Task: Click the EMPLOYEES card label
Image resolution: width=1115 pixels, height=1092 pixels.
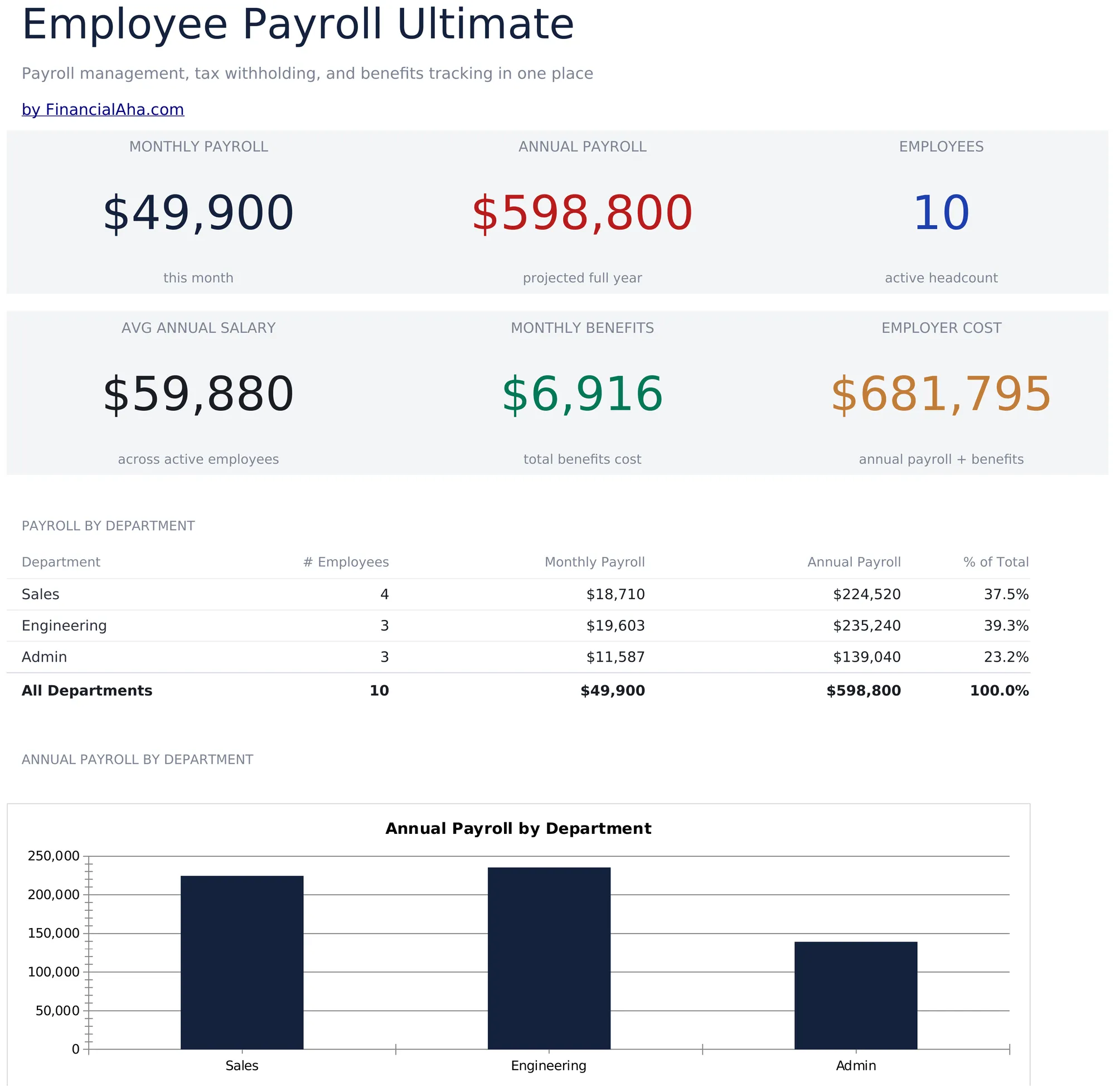Action: point(942,147)
